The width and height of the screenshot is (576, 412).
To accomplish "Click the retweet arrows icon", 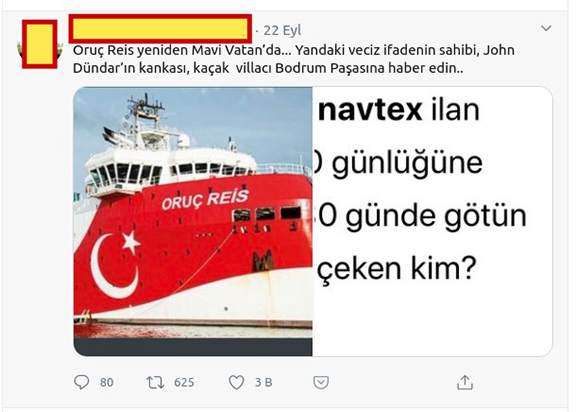I will [155, 383].
